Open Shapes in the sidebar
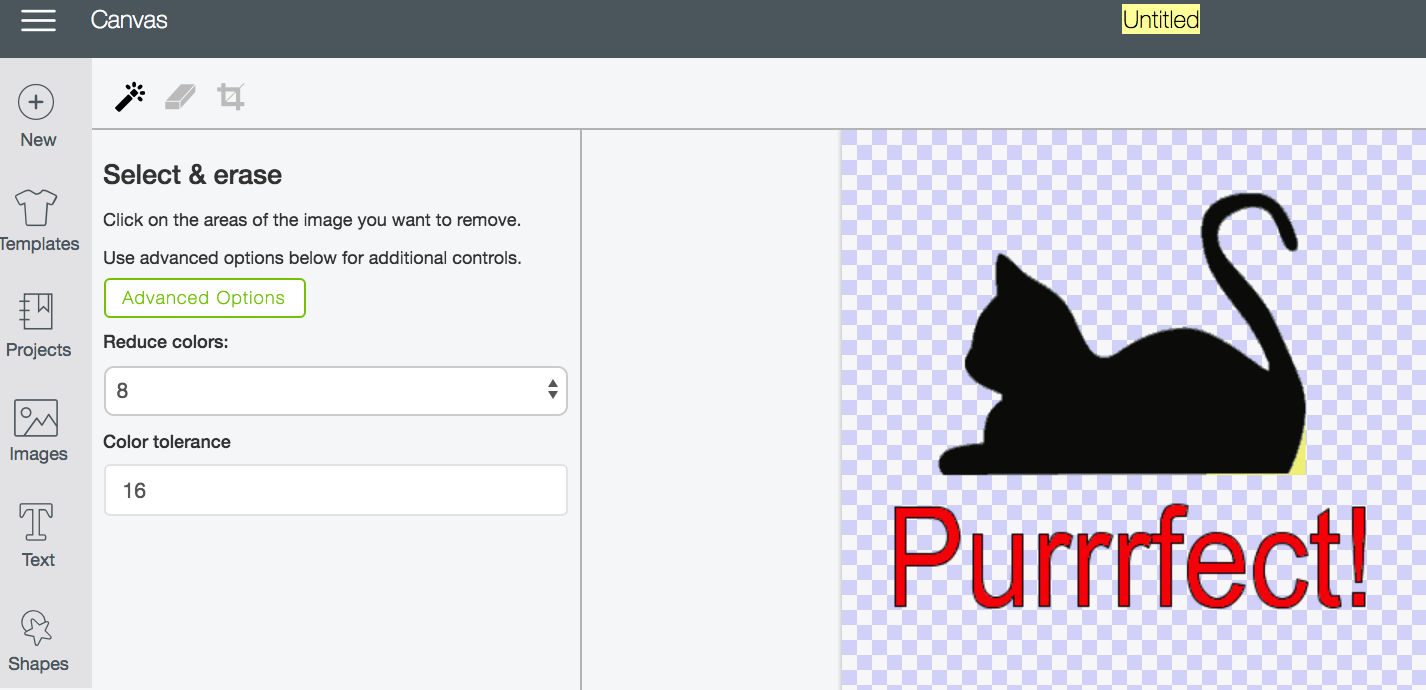The height and width of the screenshot is (690, 1426). click(x=38, y=641)
